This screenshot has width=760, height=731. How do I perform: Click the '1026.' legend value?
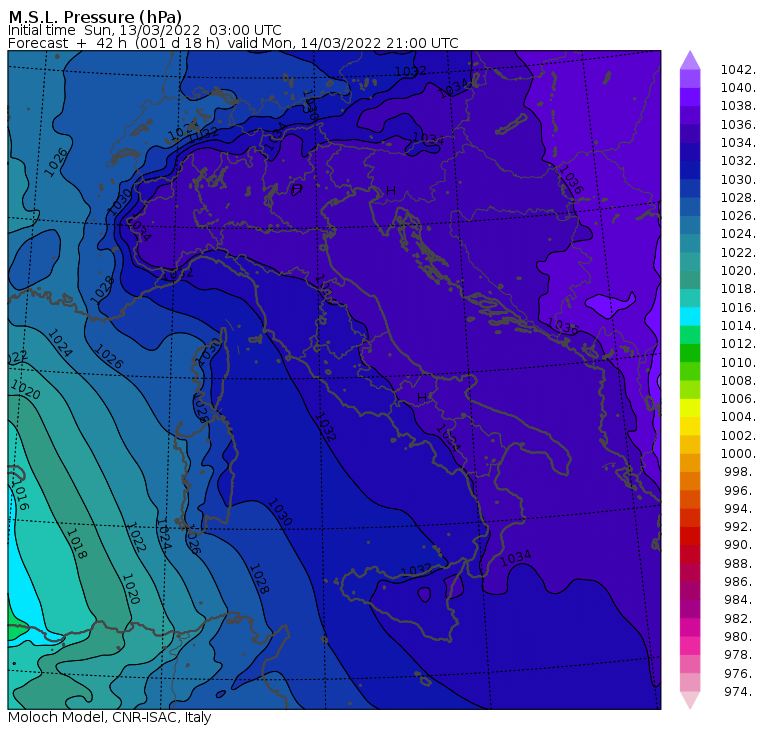(738, 216)
